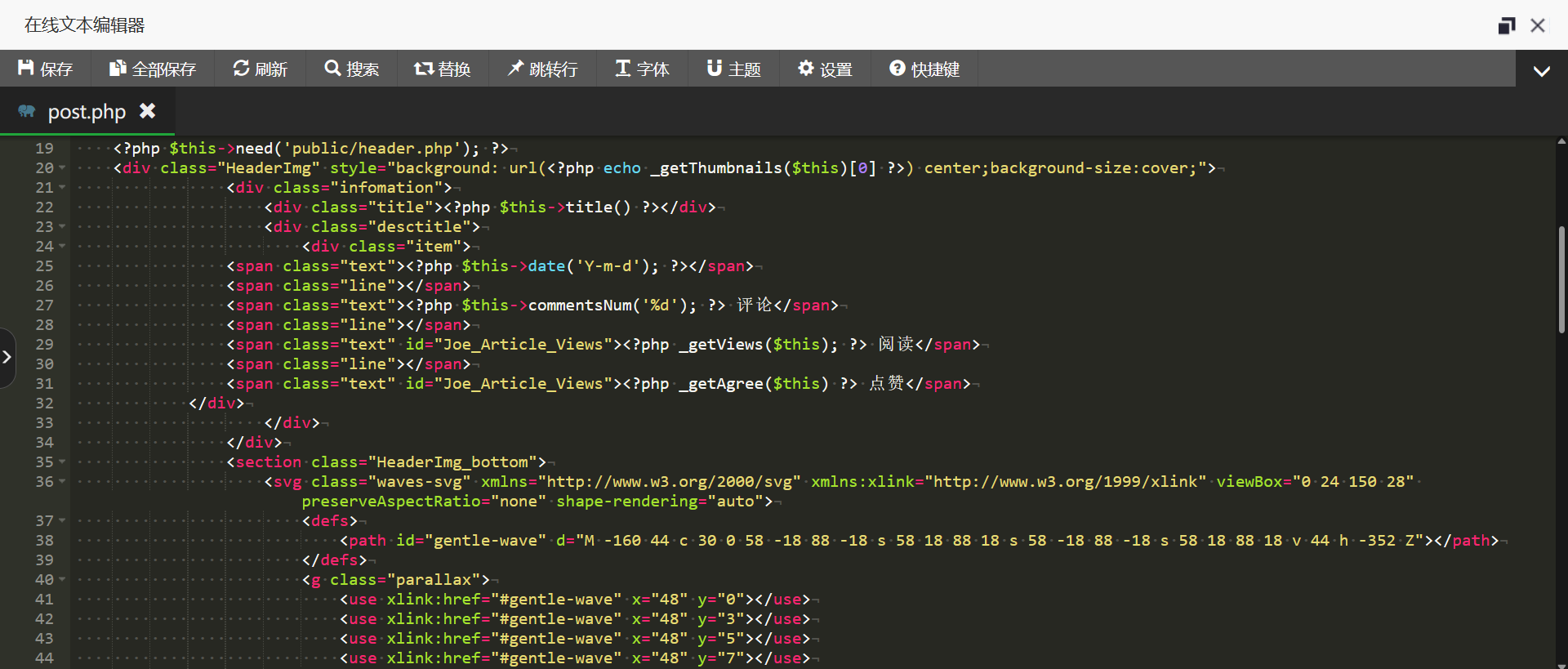This screenshot has height=669, width=1568.
Task: Open Search (搜索) with the magnifier icon
Action: [x=332, y=69]
